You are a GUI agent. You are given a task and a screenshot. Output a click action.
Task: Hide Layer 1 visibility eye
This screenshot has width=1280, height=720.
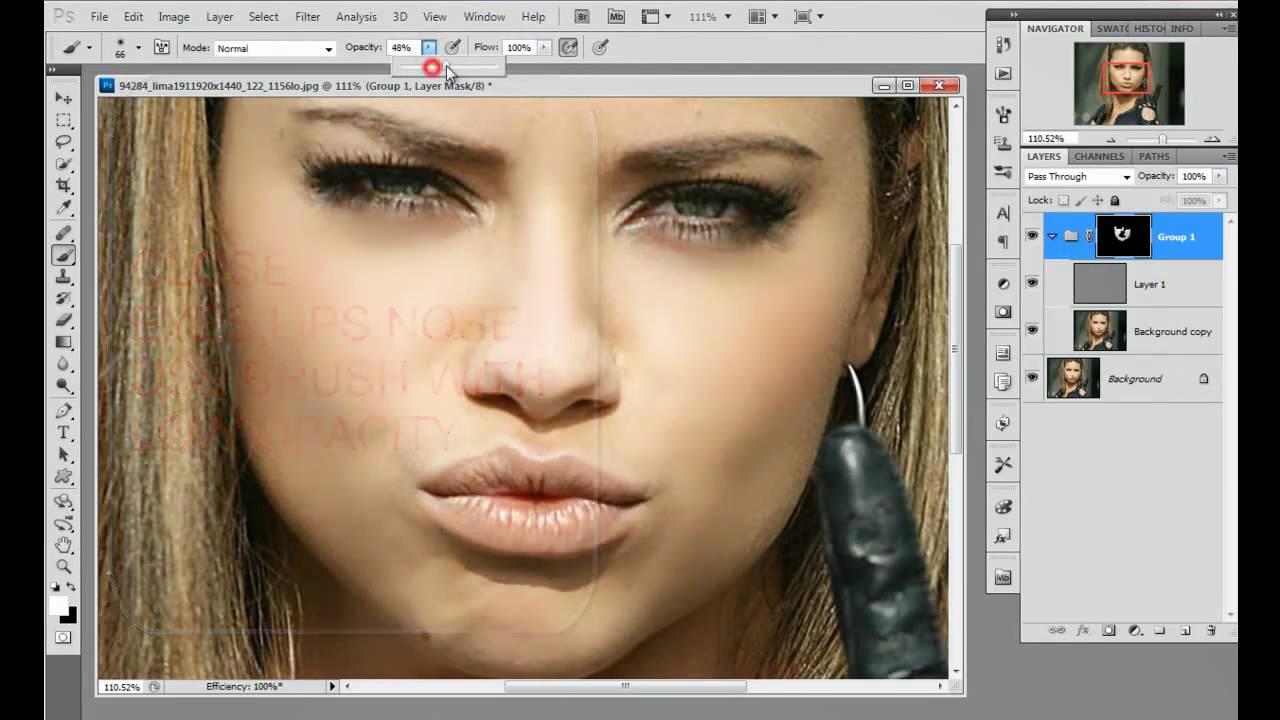click(1032, 283)
